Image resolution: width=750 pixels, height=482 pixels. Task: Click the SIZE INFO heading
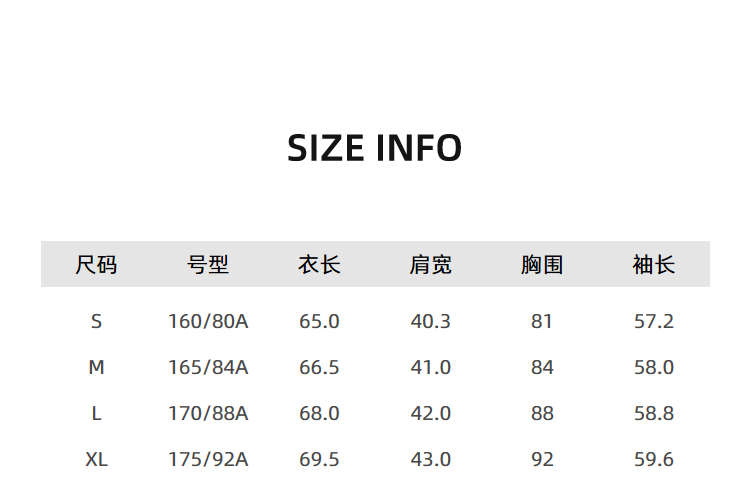coord(375,148)
